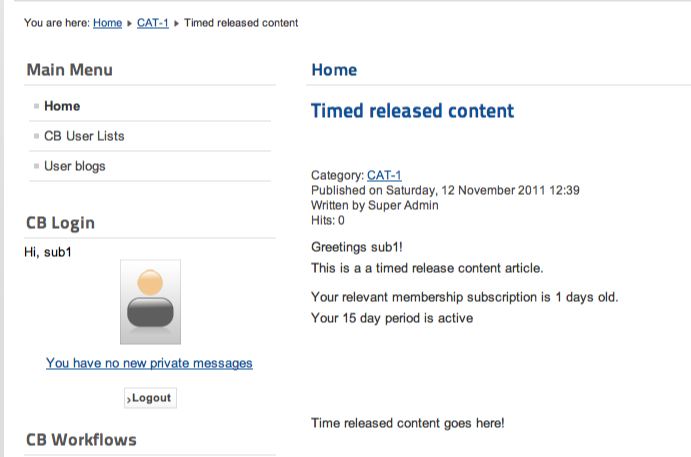Open the no new private messages link

[x=149, y=363]
